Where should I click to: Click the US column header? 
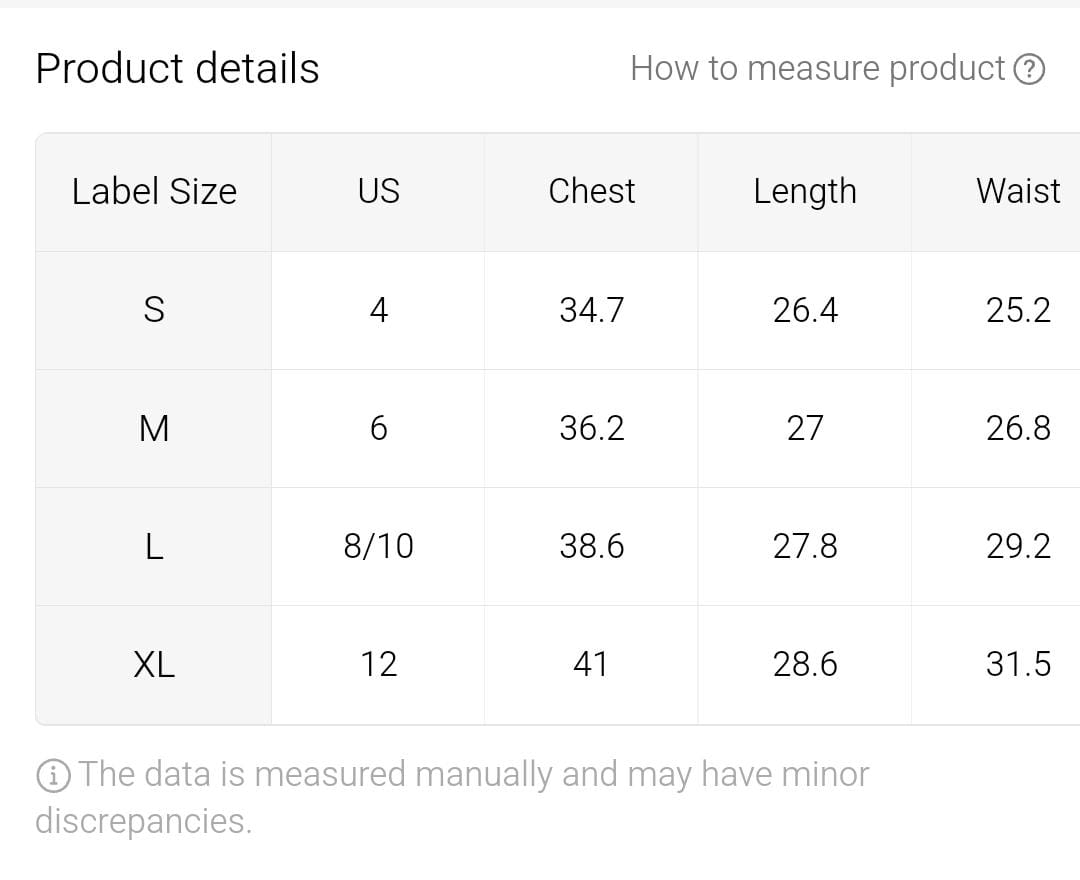pyautogui.click(x=378, y=191)
